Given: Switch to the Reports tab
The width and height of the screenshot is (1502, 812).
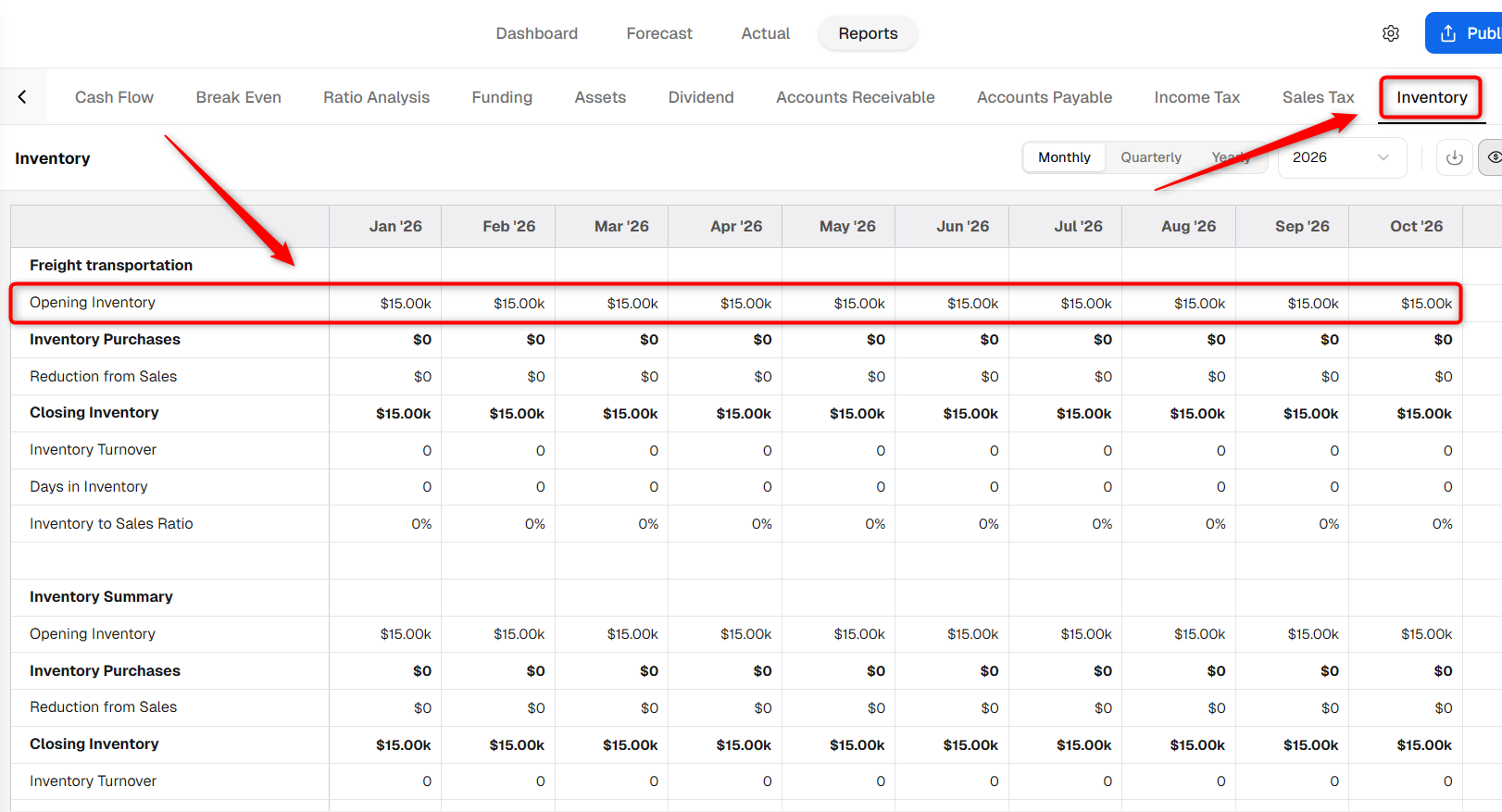Looking at the screenshot, I should click(x=868, y=33).
